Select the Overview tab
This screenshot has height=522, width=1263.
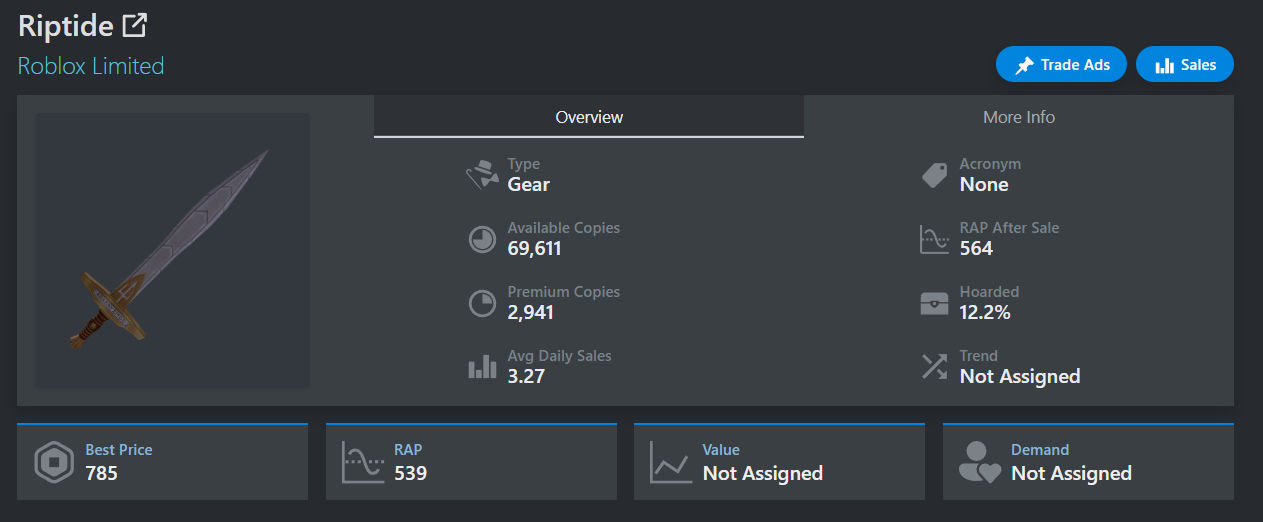589,117
